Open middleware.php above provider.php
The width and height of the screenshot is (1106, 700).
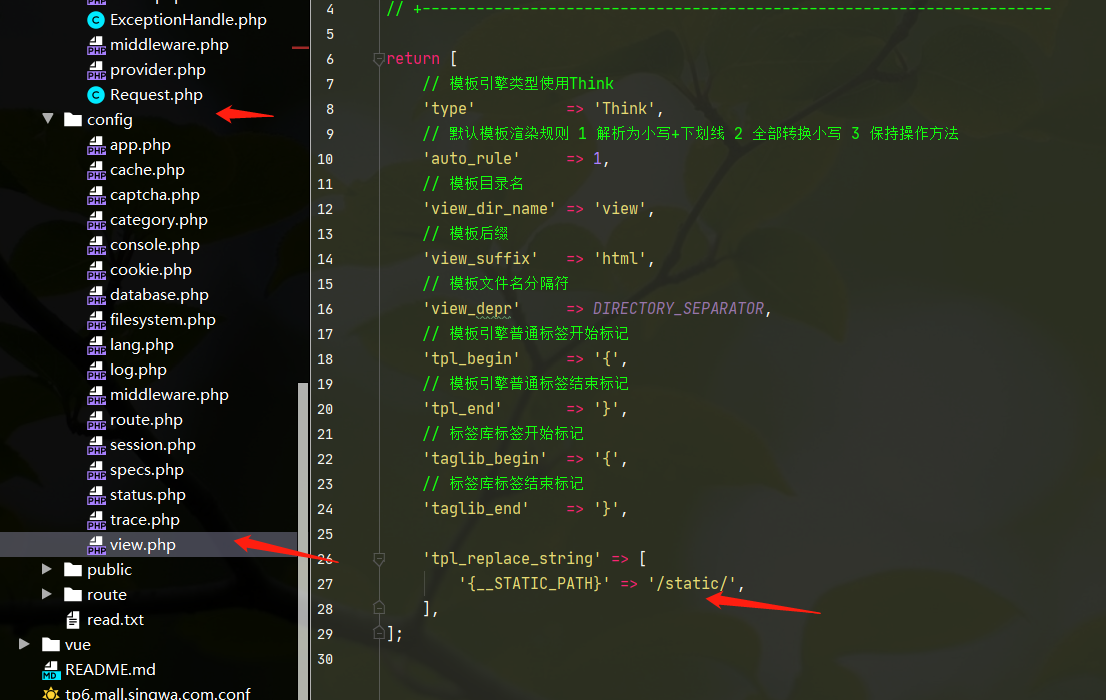[169, 44]
